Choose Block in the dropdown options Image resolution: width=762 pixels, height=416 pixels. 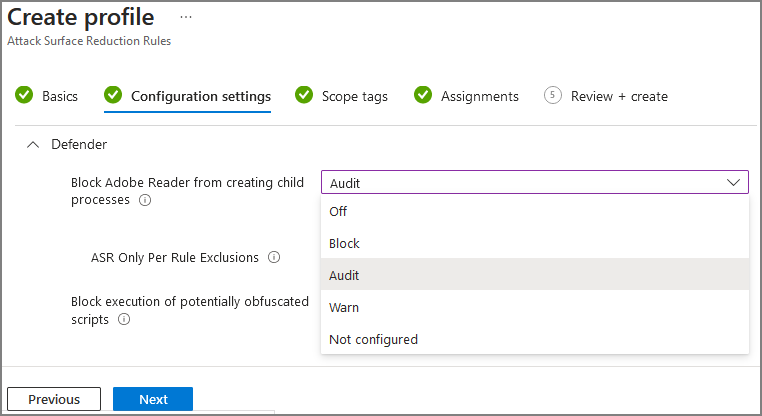tap(344, 243)
